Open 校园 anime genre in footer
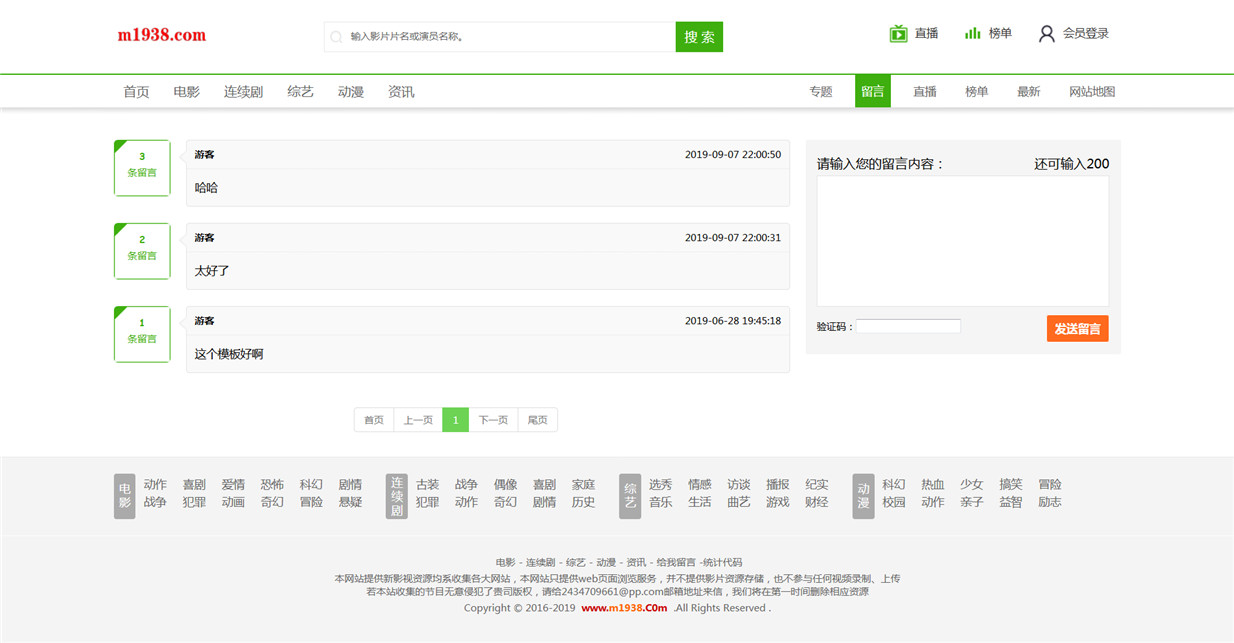The width and height of the screenshot is (1234, 643). 893,502
